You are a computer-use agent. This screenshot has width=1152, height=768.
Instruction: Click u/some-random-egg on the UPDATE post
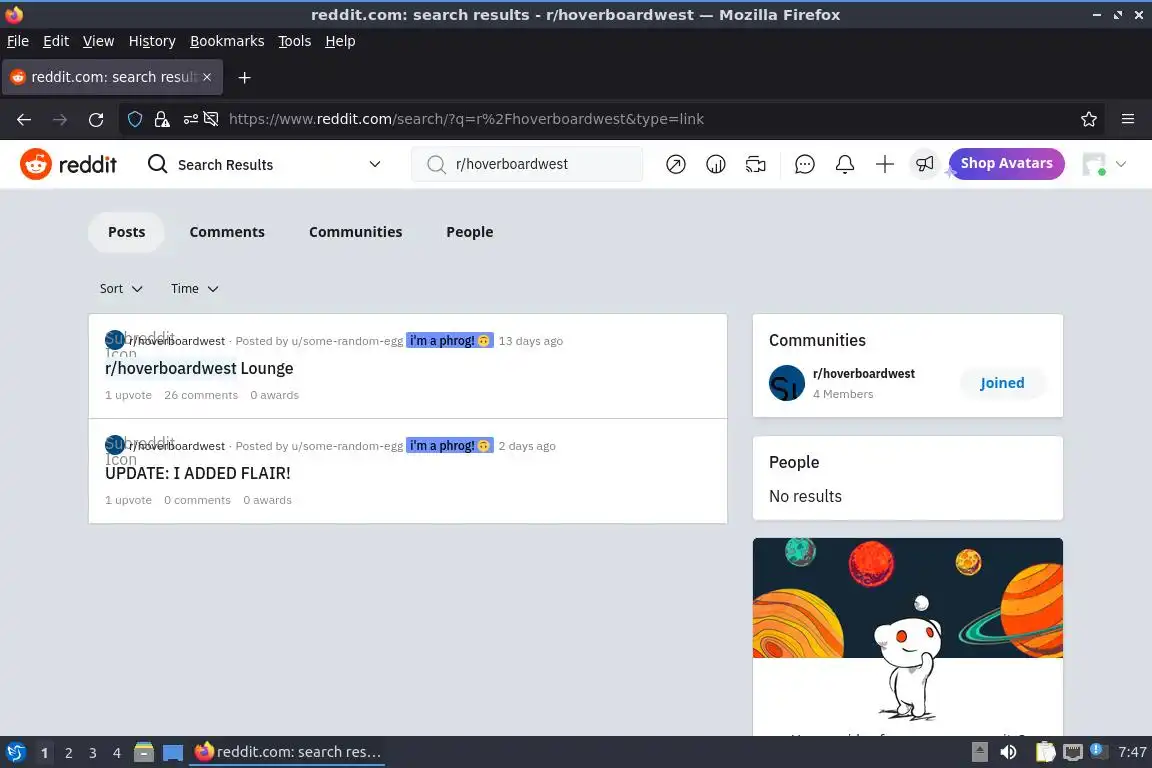(347, 446)
